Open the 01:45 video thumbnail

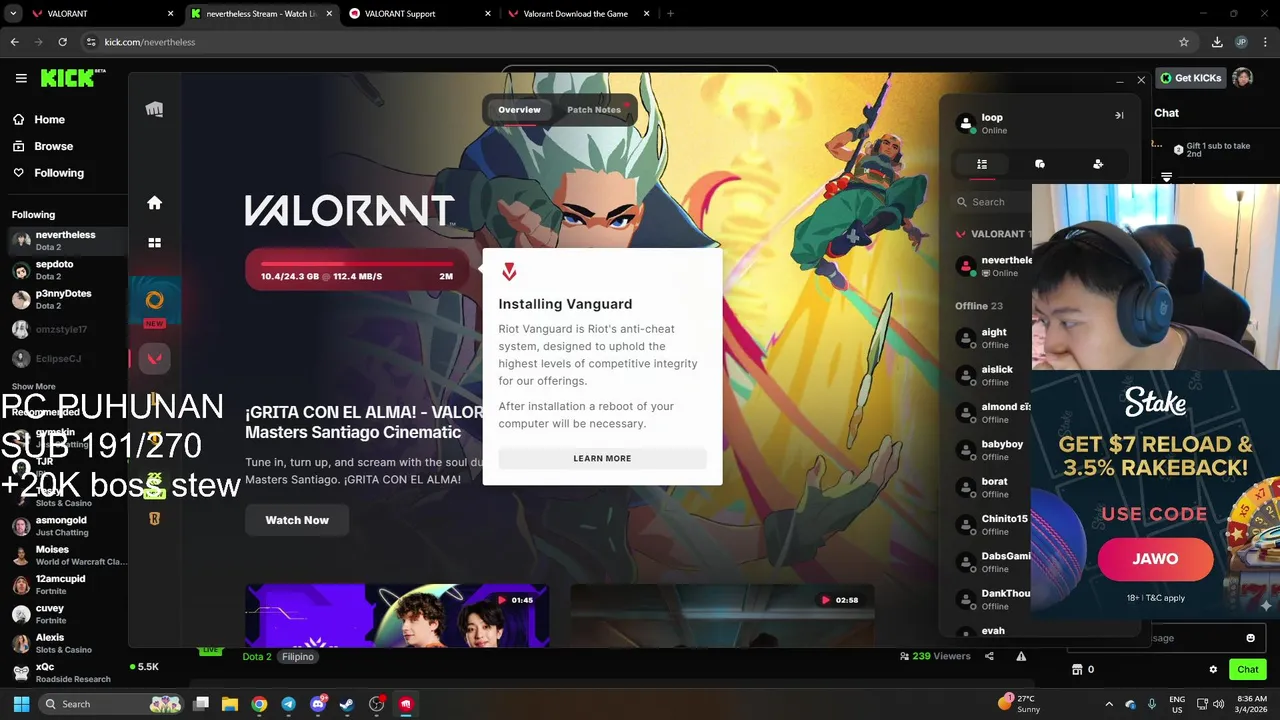[397, 616]
